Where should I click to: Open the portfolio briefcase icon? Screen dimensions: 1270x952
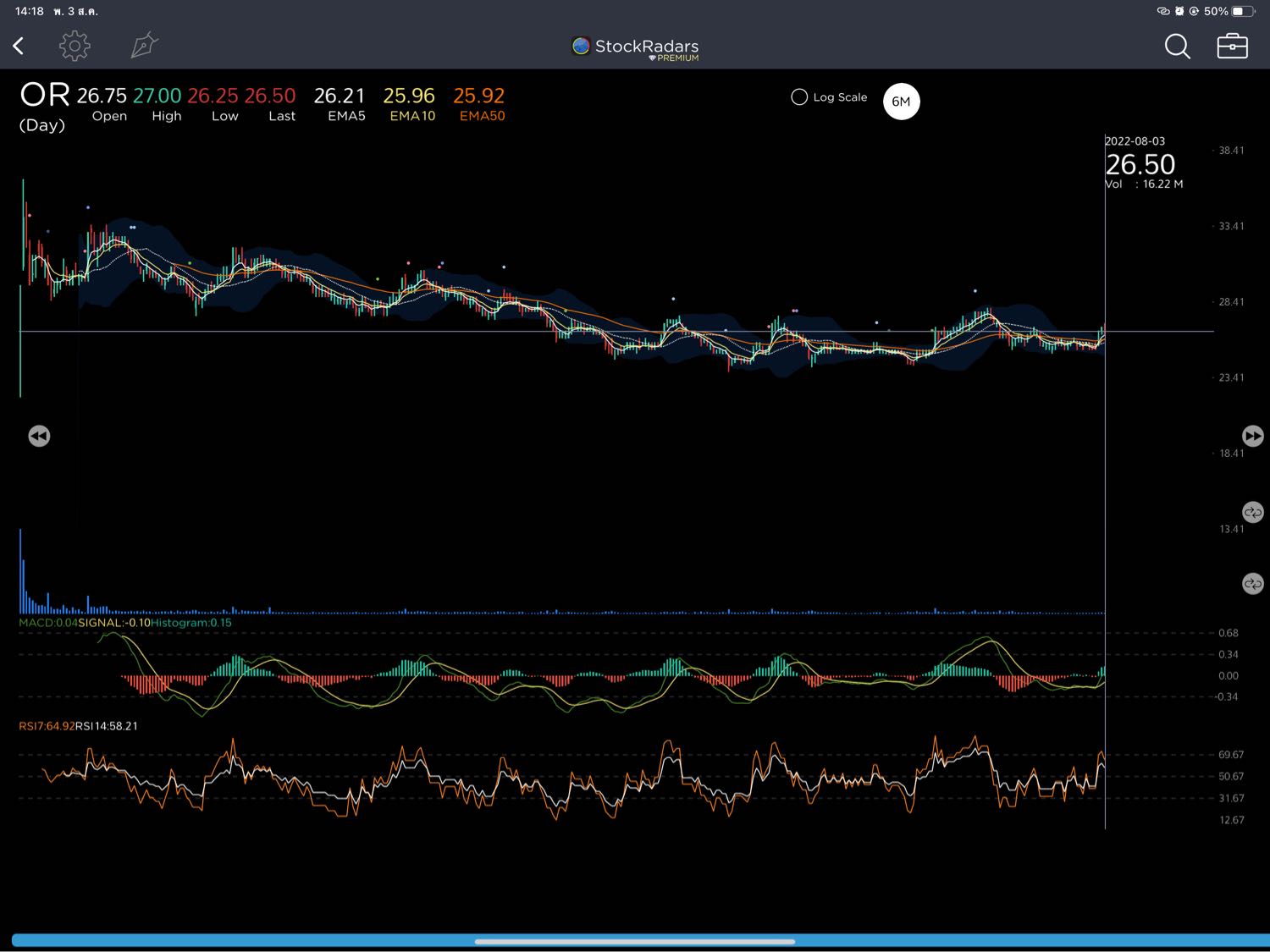point(1232,47)
